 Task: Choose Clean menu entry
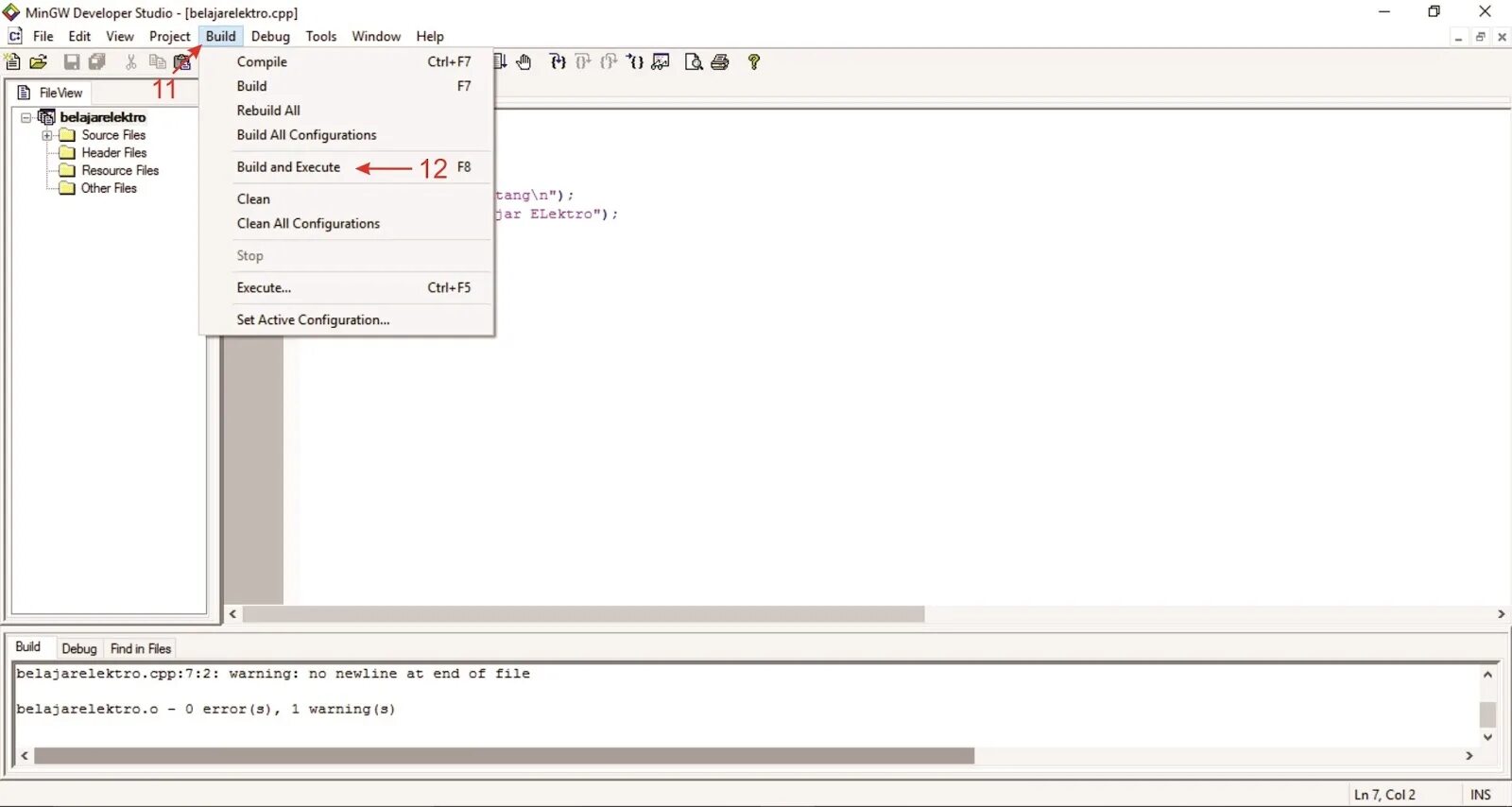click(x=347, y=199)
